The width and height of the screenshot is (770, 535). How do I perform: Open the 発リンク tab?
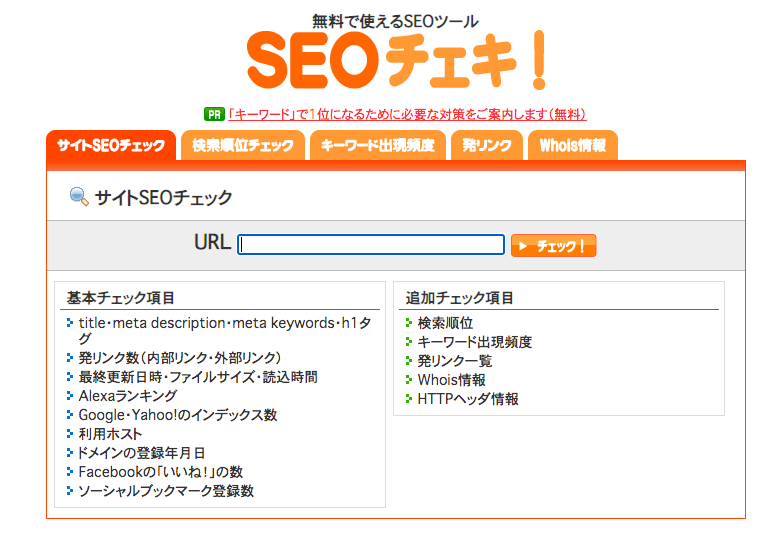tap(487, 145)
